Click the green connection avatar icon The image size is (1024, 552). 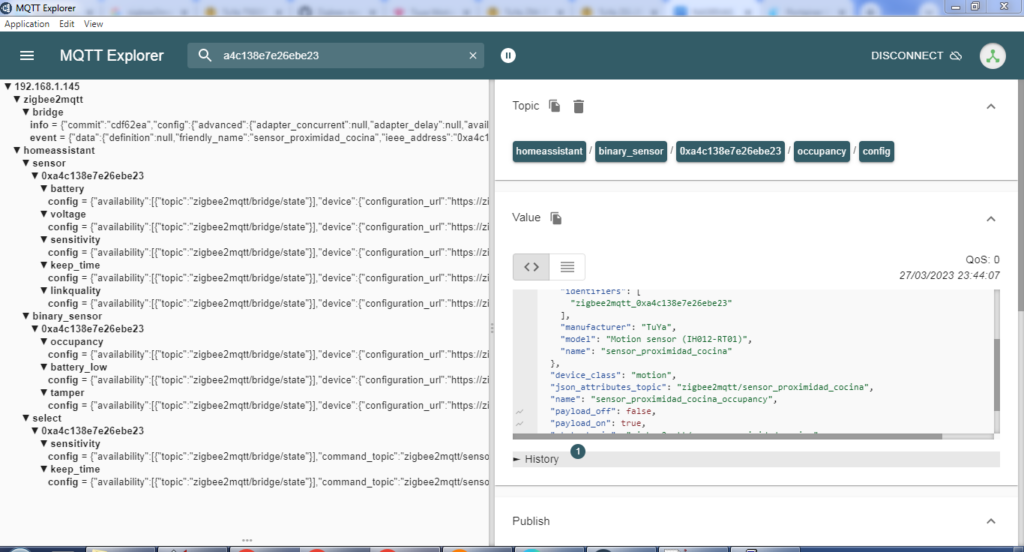pos(992,56)
